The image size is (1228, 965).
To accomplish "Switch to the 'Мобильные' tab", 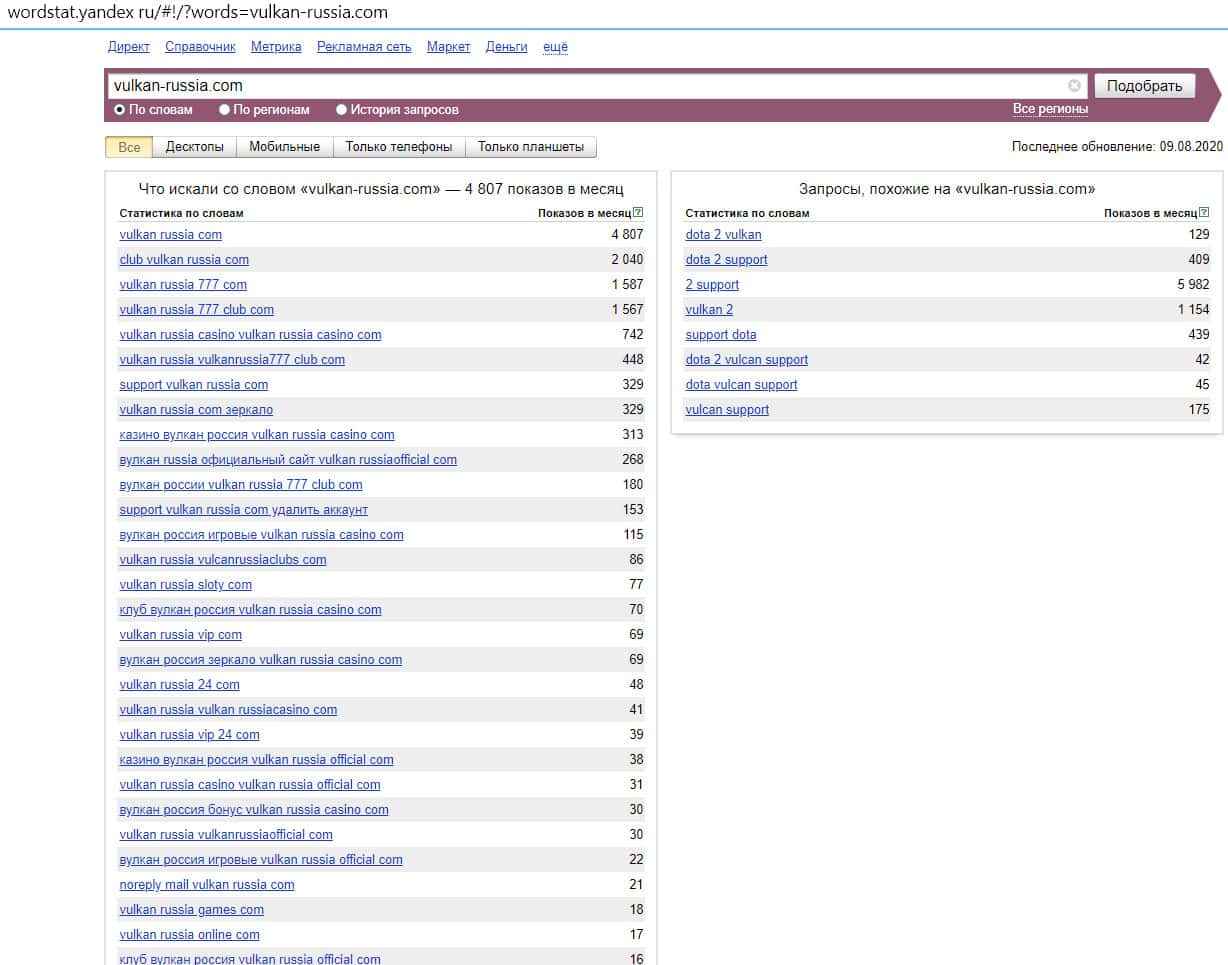I will click(x=284, y=147).
